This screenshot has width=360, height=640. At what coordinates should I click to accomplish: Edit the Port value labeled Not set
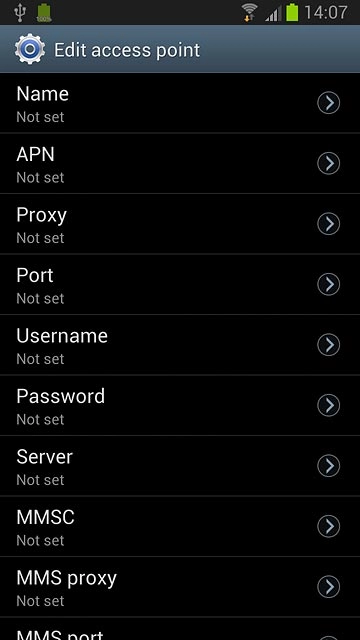40,298
